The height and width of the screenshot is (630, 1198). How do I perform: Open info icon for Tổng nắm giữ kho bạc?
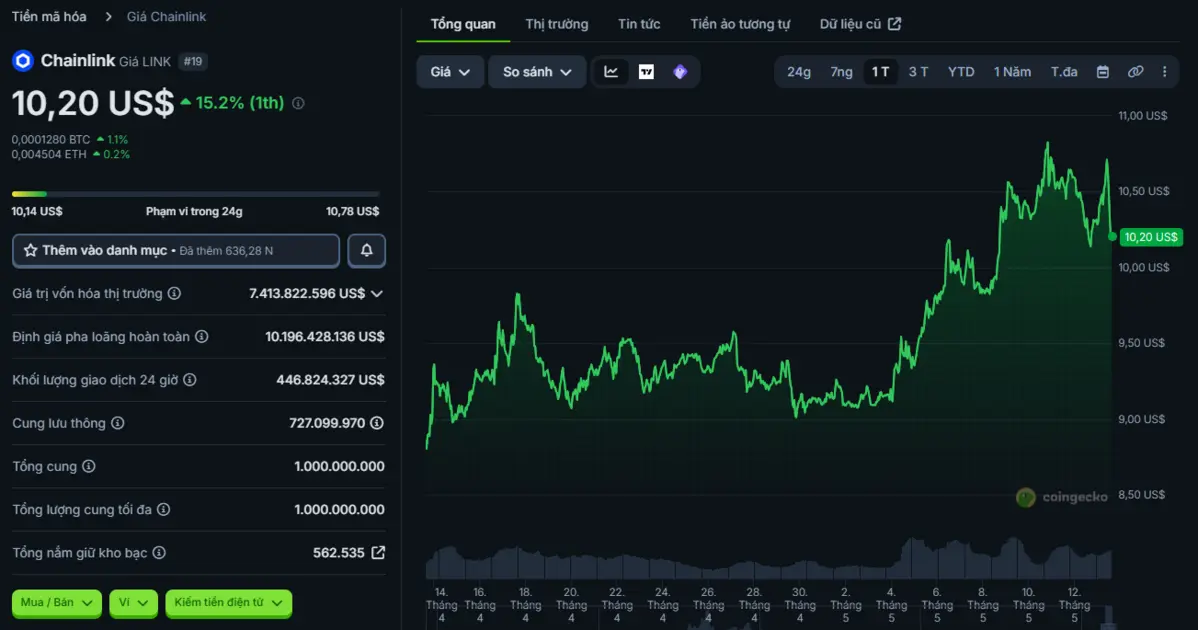coord(159,553)
